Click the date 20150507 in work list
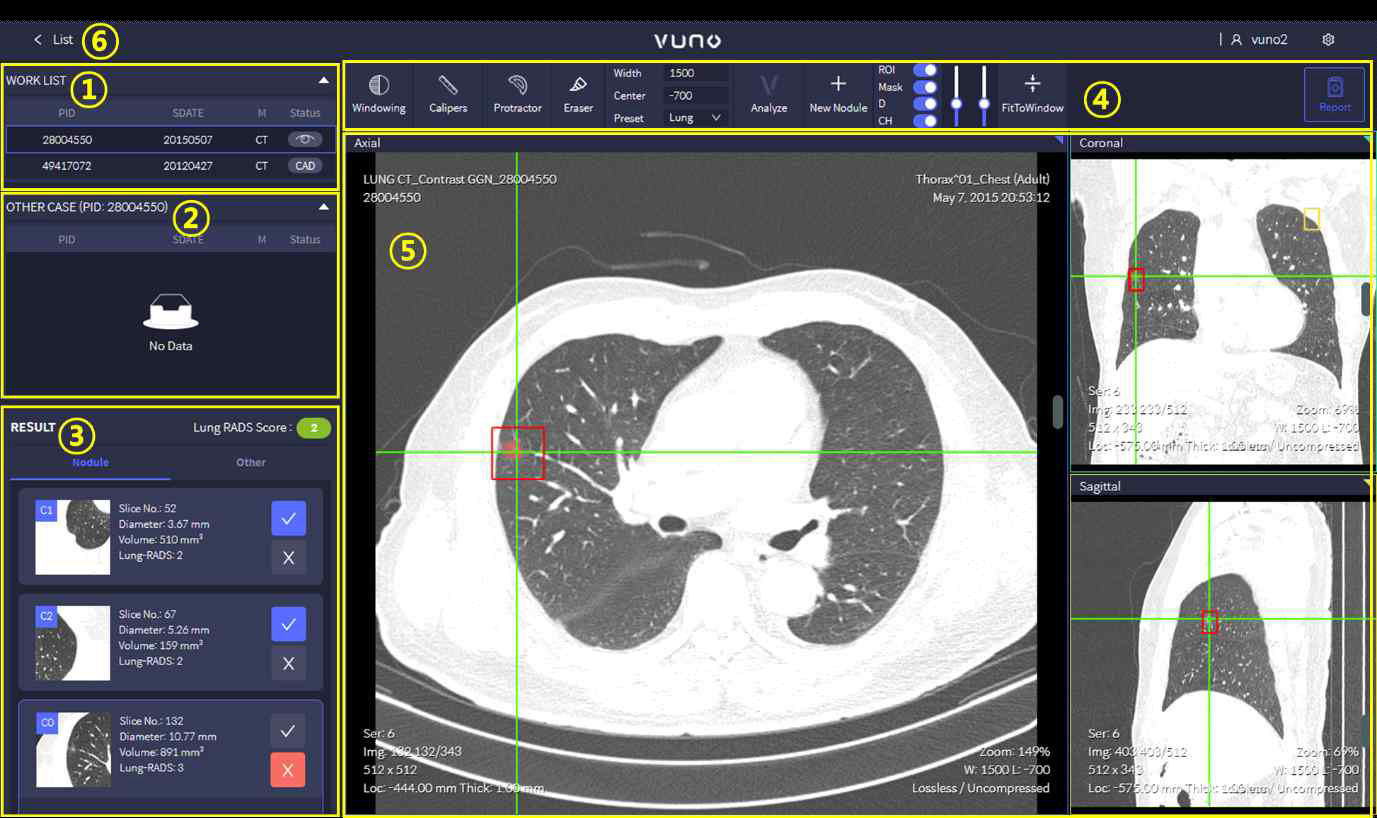Image resolution: width=1377 pixels, height=818 pixels. (188, 141)
